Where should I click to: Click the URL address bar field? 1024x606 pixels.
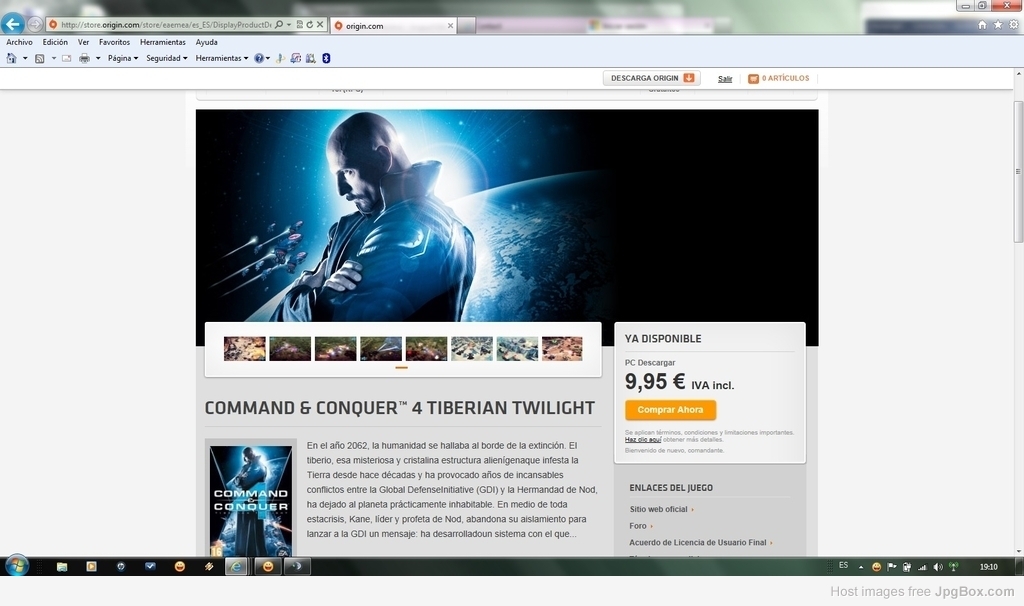pos(165,24)
